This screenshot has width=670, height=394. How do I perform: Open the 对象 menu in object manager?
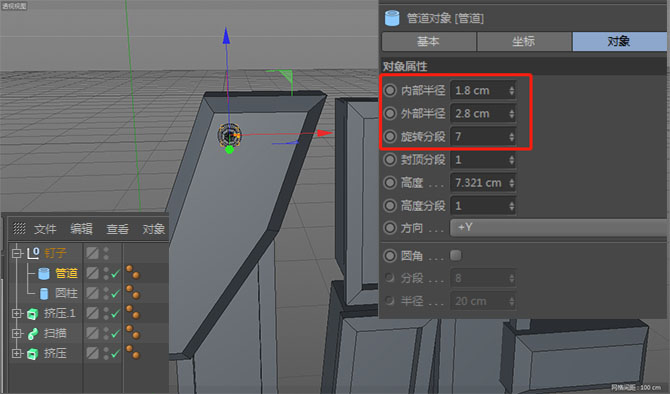pos(153,229)
